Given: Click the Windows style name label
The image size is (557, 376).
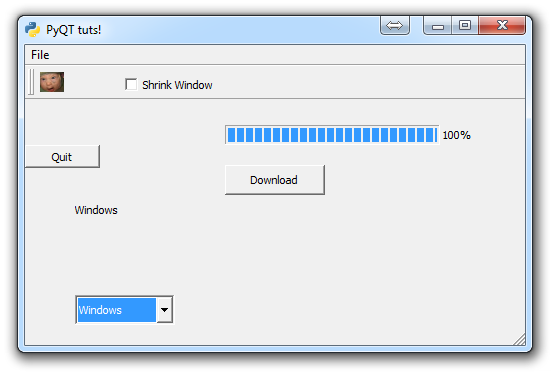Looking at the screenshot, I should coord(96,210).
